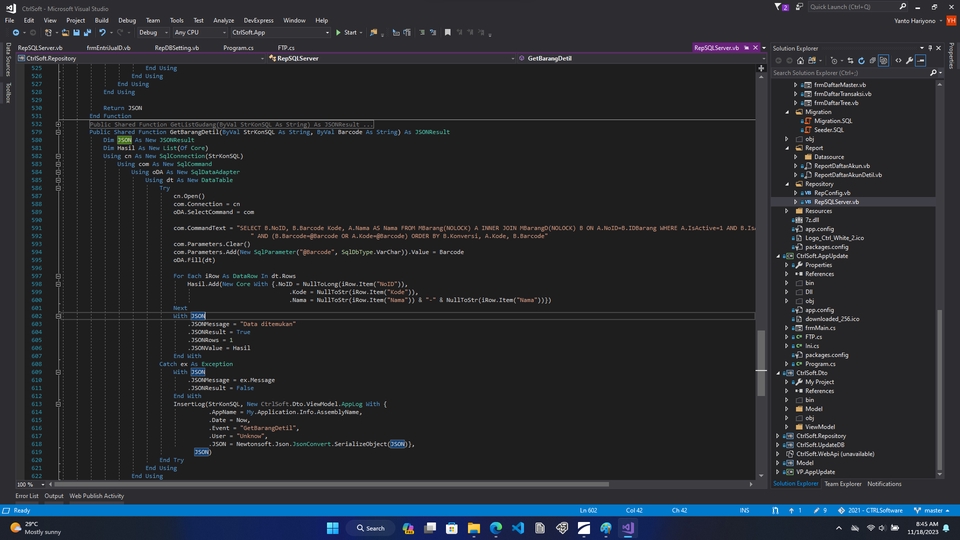Click the Open File folder toolbar icon
960x540 pixels.
coord(66,32)
